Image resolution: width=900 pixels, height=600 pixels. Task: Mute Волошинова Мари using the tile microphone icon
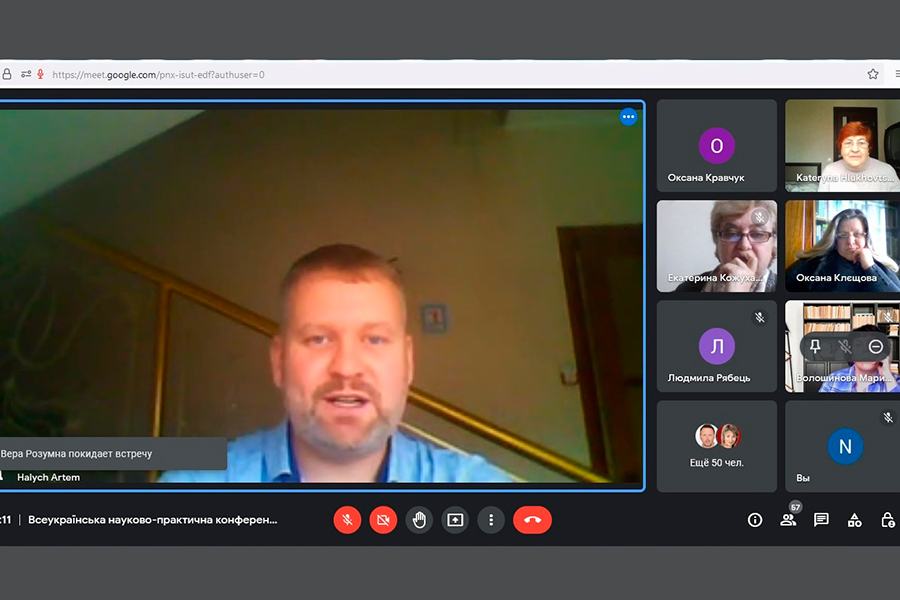click(845, 346)
